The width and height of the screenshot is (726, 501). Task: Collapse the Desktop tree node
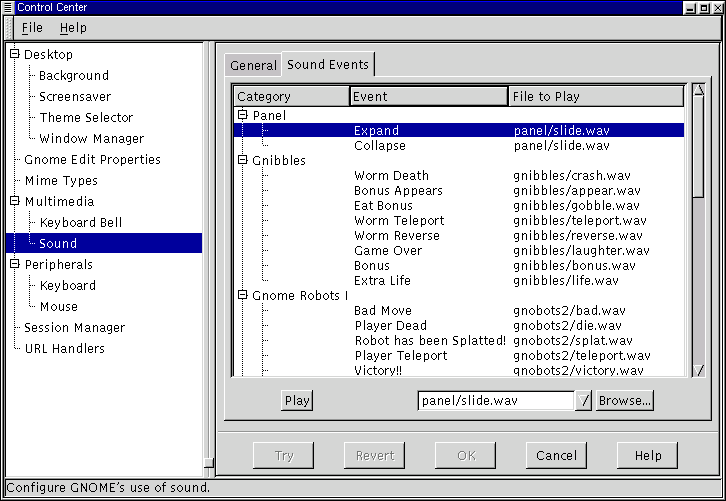[x=14, y=54]
